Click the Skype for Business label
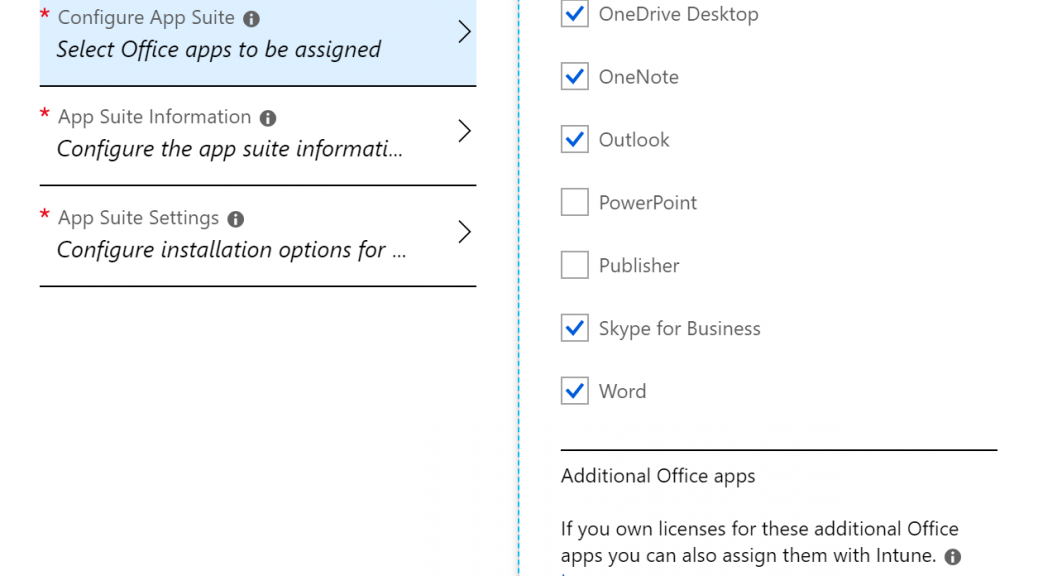The width and height of the screenshot is (1038, 576). click(x=679, y=328)
